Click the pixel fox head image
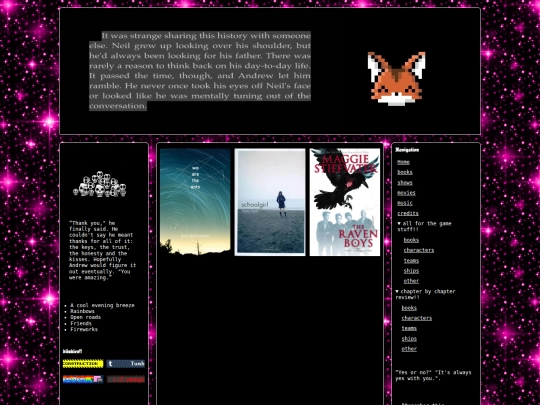Screen dimensions: 540x405 coord(396,79)
